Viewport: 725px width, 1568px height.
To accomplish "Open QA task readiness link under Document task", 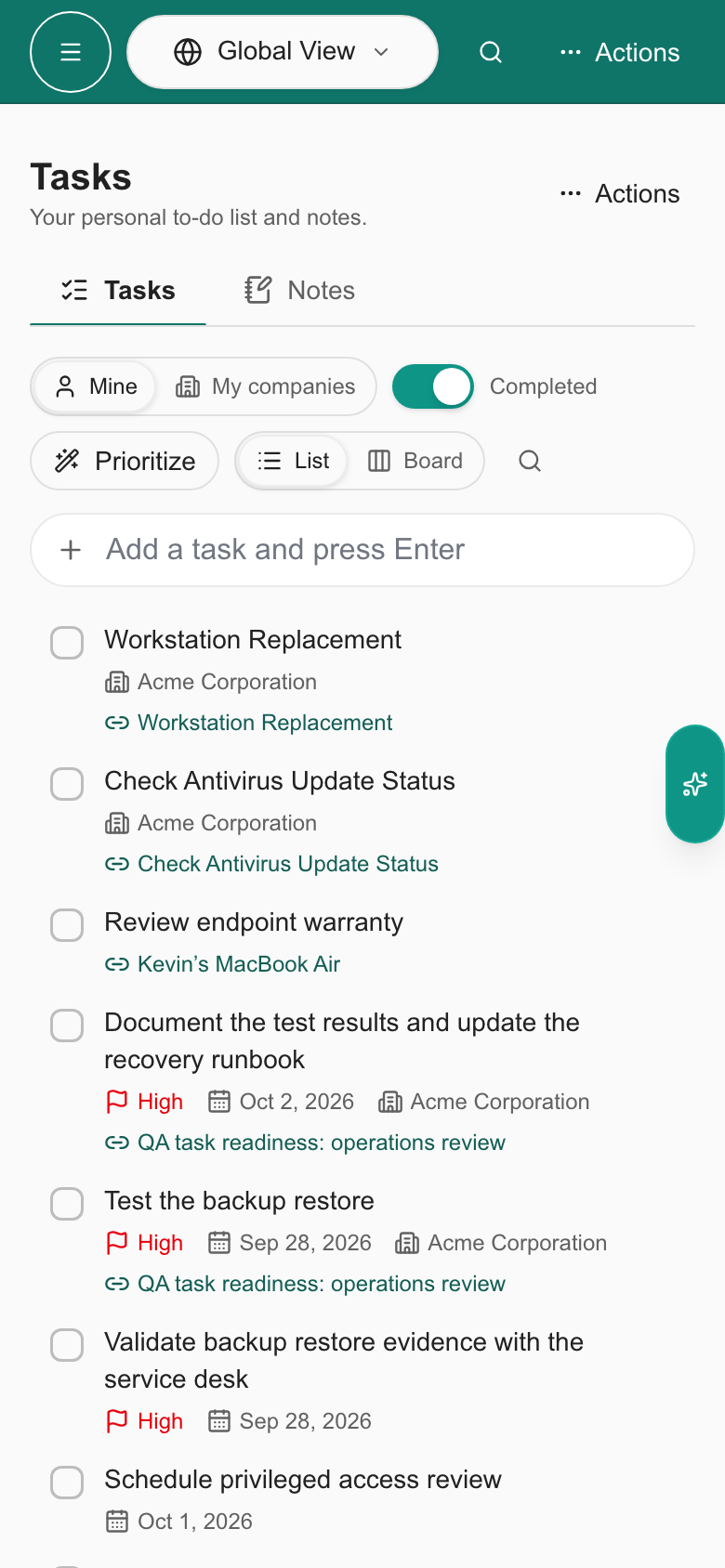I will tap(305, 1143).
